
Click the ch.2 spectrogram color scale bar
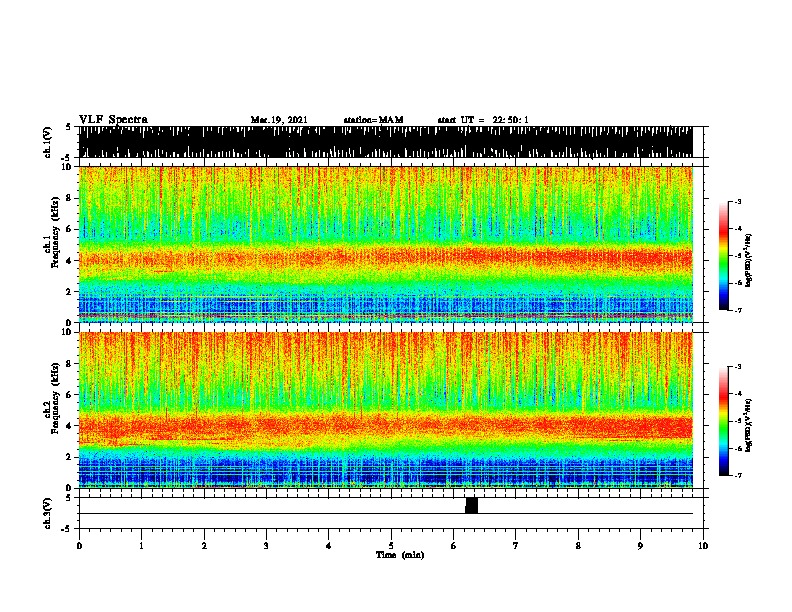tap(723, 421)
